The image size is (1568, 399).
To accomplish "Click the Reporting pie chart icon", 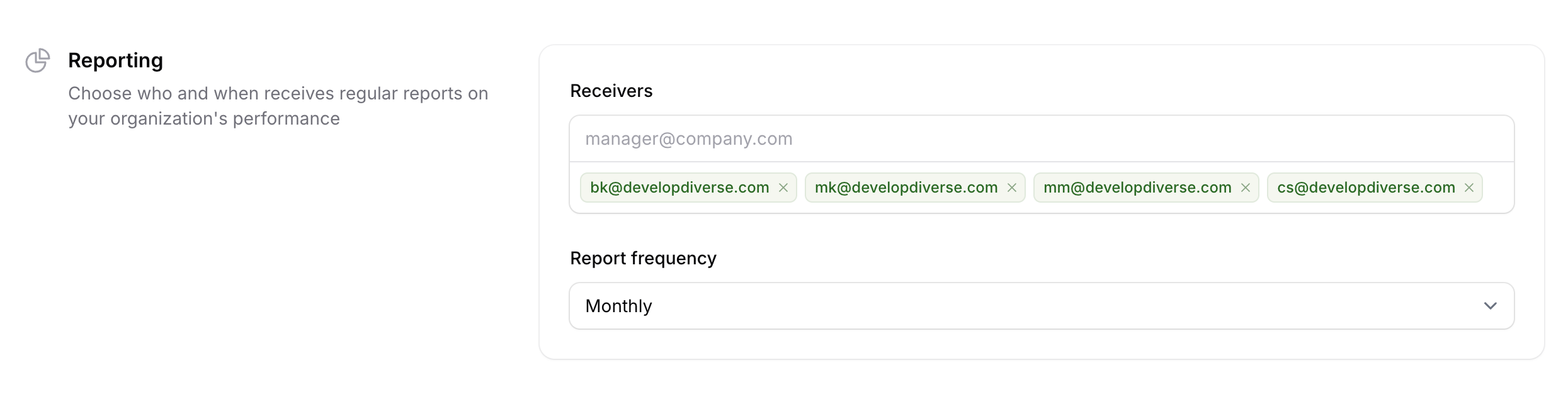I will (38, 60).
